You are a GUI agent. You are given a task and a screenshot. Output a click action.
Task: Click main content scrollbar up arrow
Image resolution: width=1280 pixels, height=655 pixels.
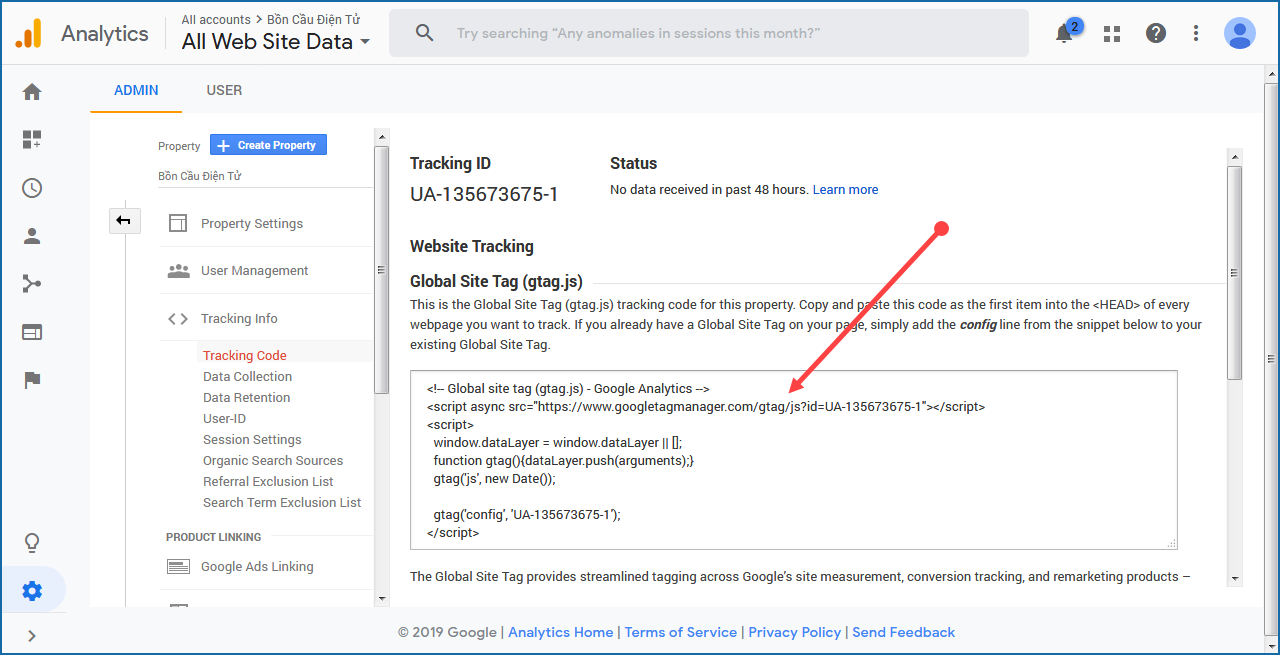click(x=1235, y=156)
